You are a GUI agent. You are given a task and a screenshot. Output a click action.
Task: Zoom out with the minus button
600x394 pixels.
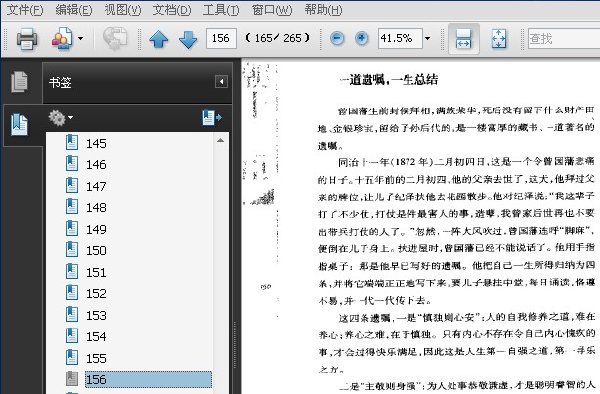pos(337,38)
